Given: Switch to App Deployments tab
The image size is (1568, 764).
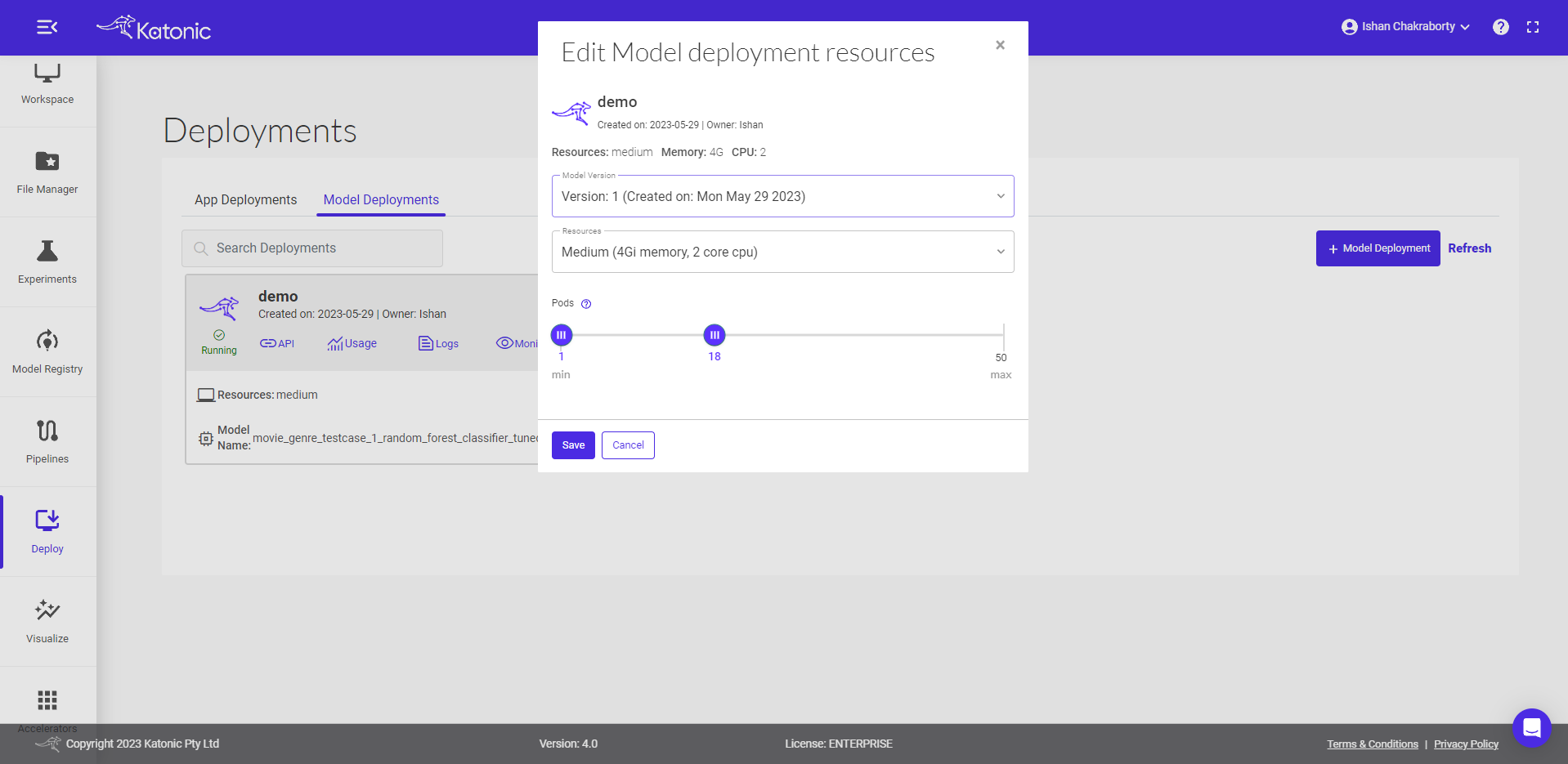Looking at the screenshot, I should 245,199.
